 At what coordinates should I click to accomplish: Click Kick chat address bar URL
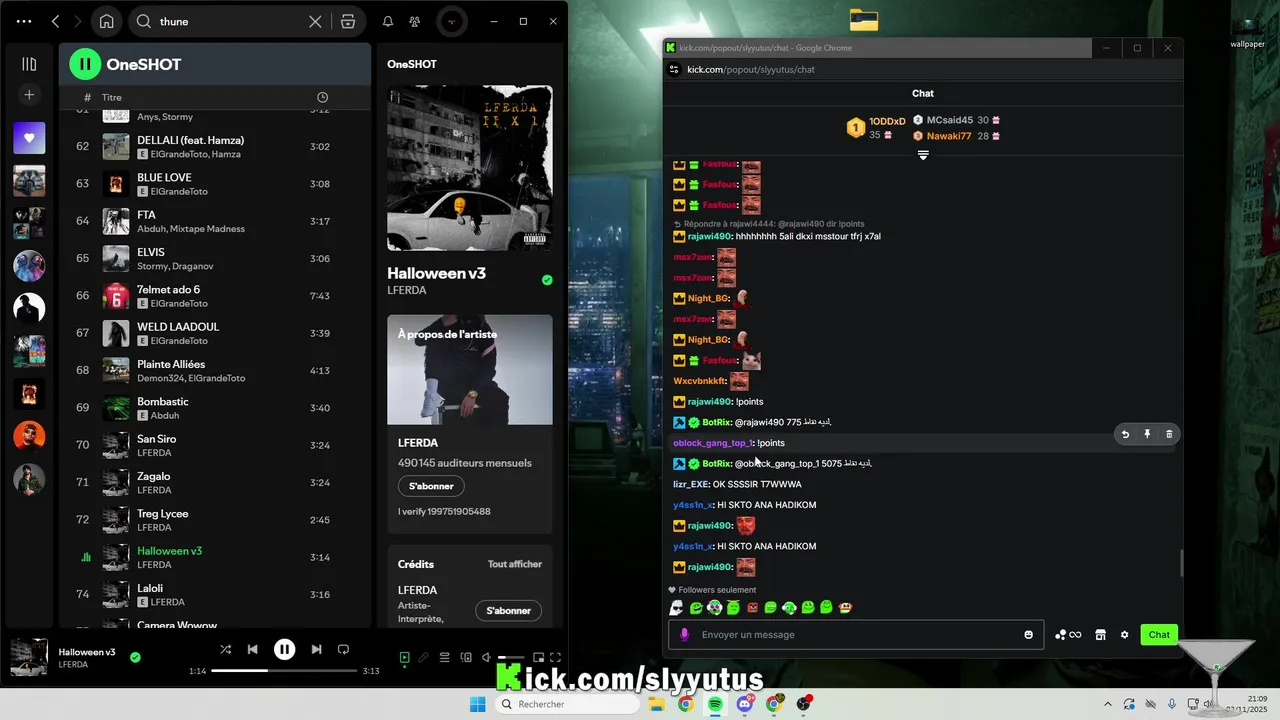pyautogui.click(x=751, y=69)
